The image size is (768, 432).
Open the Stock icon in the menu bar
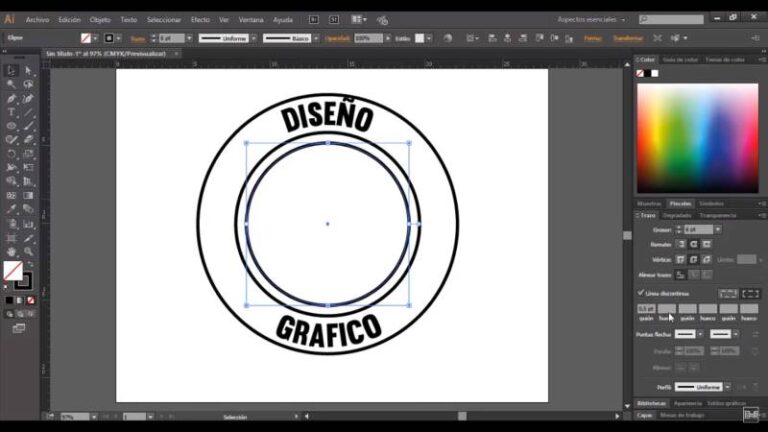coord(334,20)
